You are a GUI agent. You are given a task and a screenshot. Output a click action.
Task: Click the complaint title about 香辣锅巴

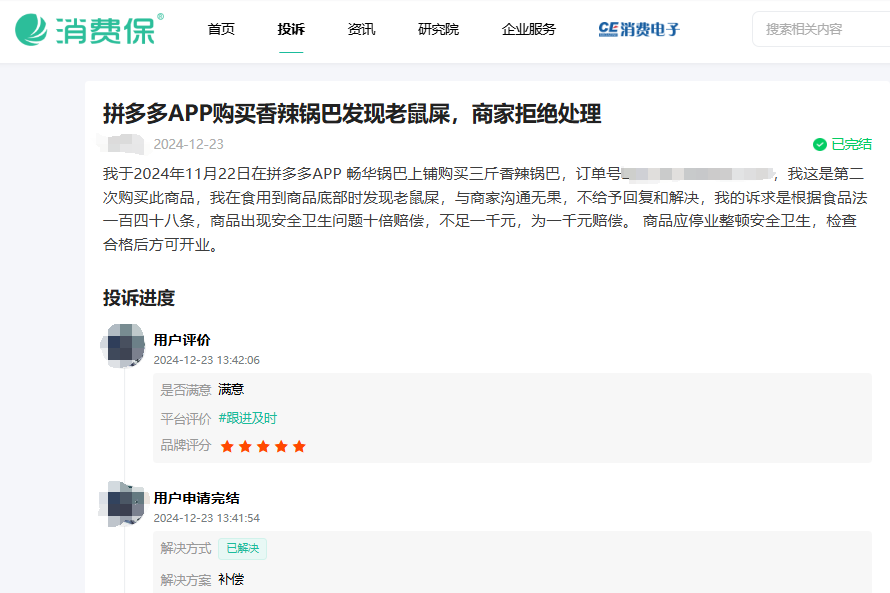[352, 114]
